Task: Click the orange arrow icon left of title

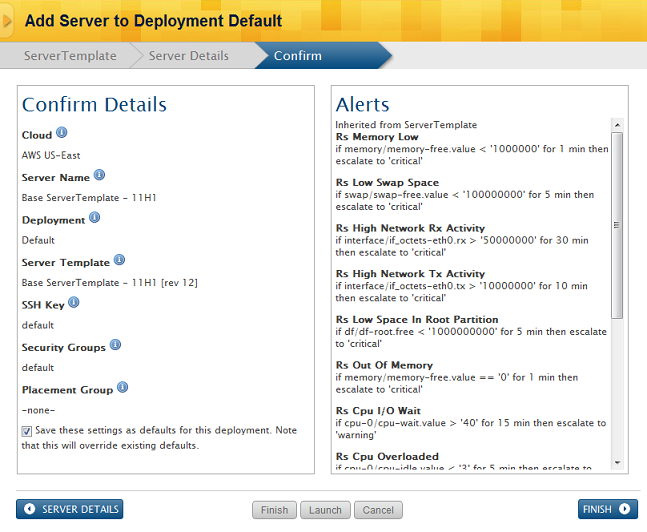Action: pyautogui.click(x=7, y=21)
